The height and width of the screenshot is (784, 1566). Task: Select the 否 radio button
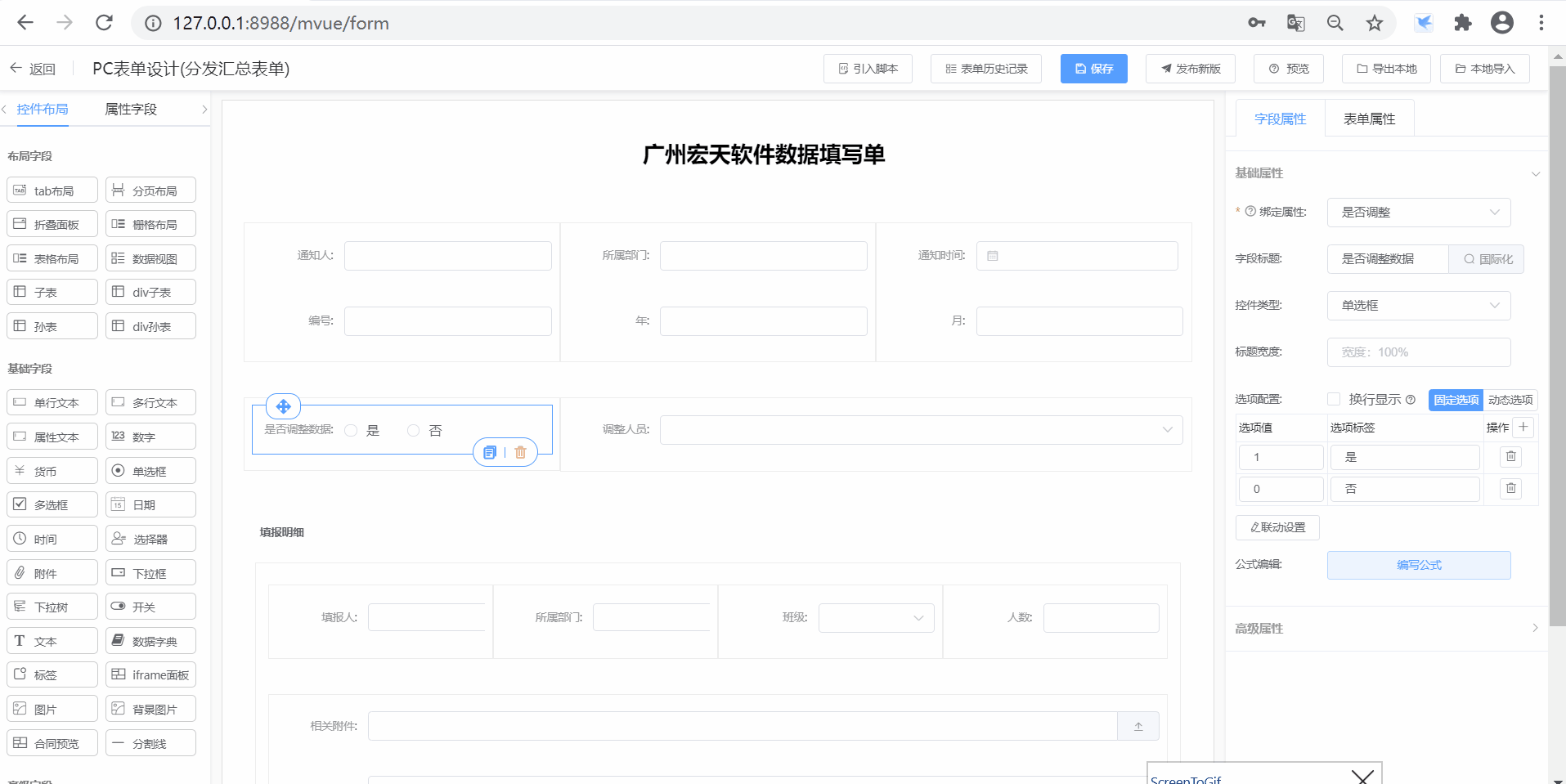click(x=414, y=431)
